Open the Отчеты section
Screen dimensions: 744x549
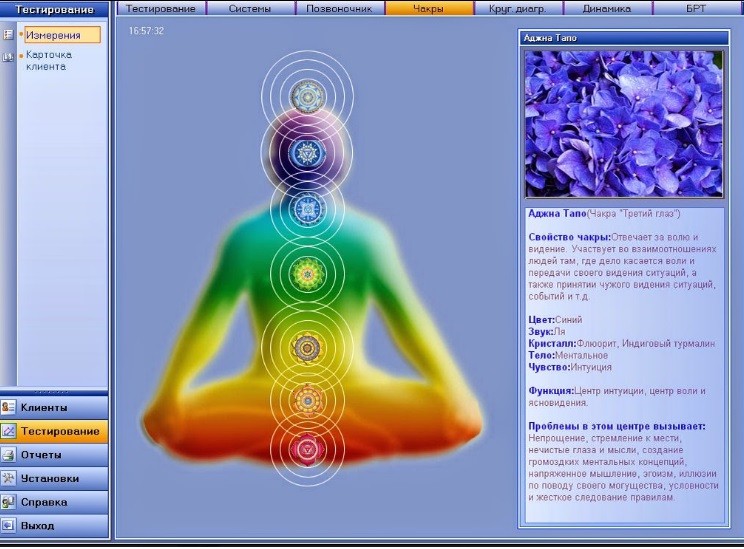point(54,455)
